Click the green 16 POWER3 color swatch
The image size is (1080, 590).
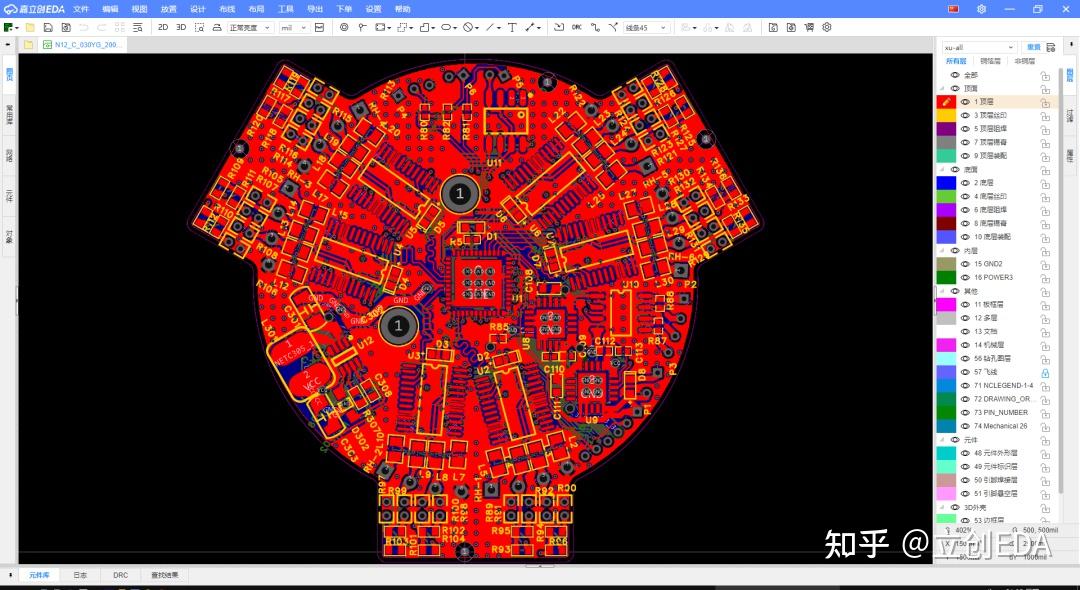click(x=946, y=277)
